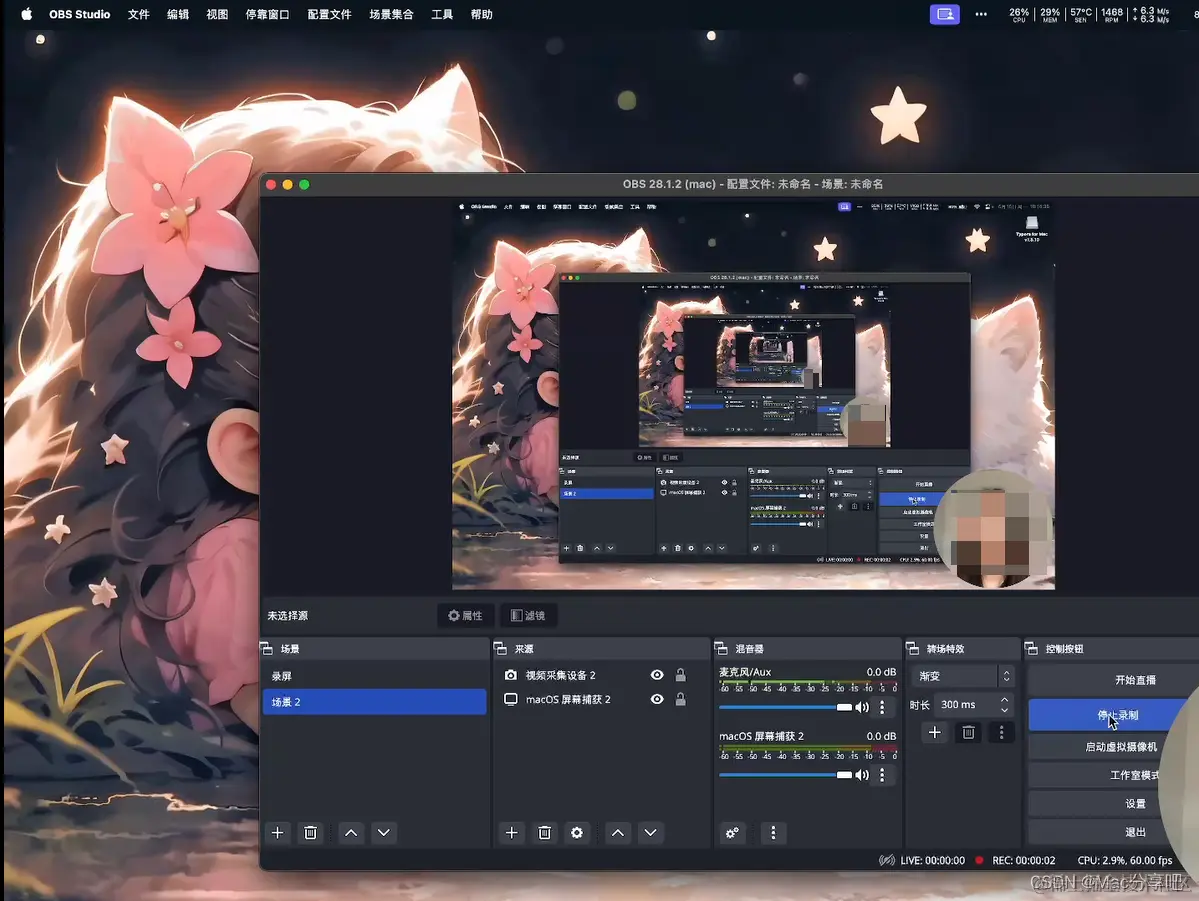The image size is (1199, 901).
Task: Open the Apple menu
Action: (x=27, y=14)
